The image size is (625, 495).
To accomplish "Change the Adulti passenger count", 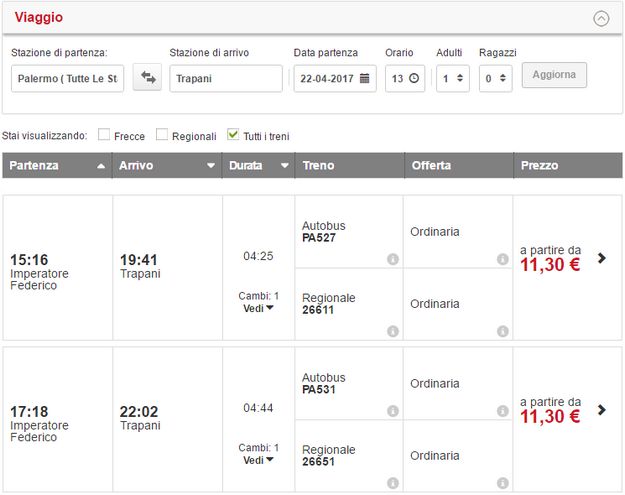I will click(x=452, y=78).
